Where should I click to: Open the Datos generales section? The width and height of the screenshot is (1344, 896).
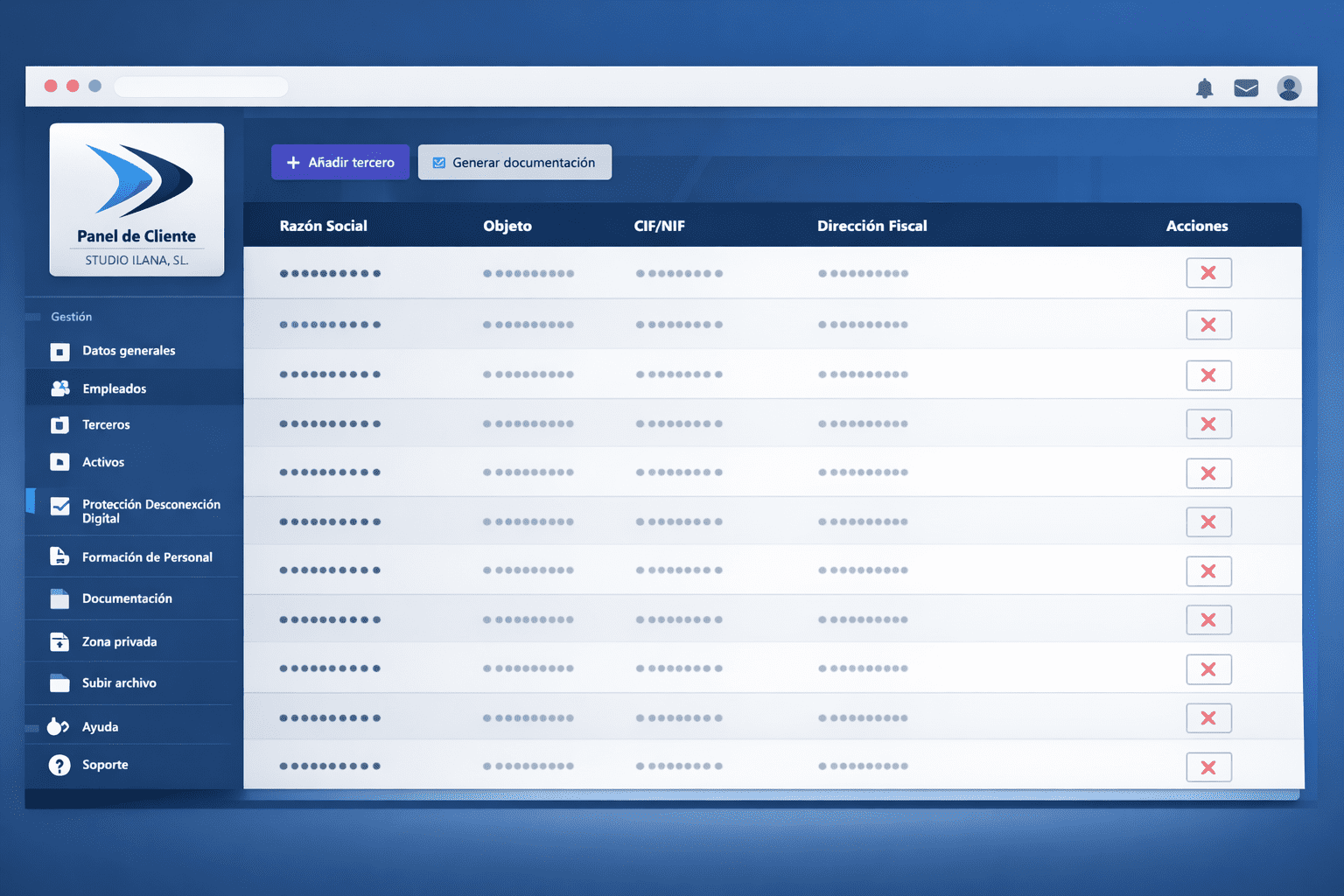point(129,350)
